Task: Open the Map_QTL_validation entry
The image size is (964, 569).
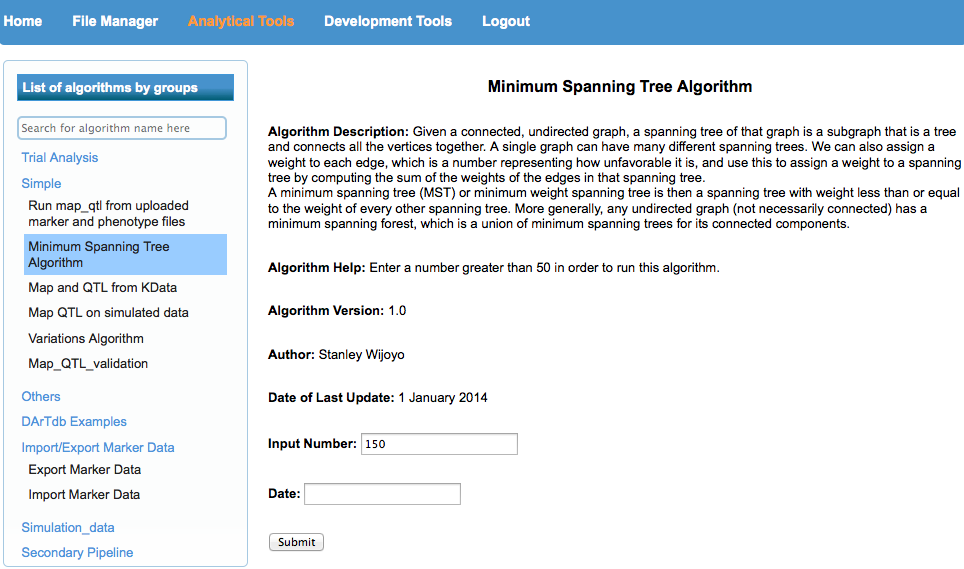Action: coord(88,364)
